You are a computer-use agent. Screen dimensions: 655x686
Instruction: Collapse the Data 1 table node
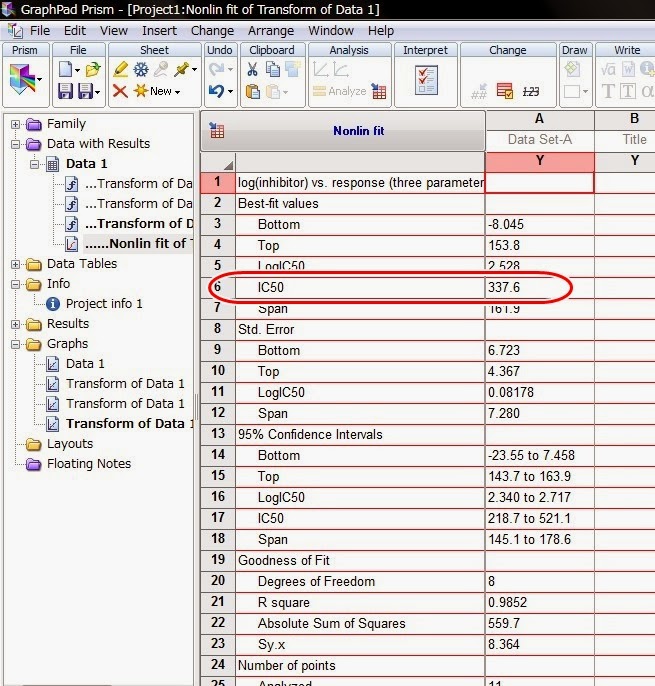(x=35, y=164)
